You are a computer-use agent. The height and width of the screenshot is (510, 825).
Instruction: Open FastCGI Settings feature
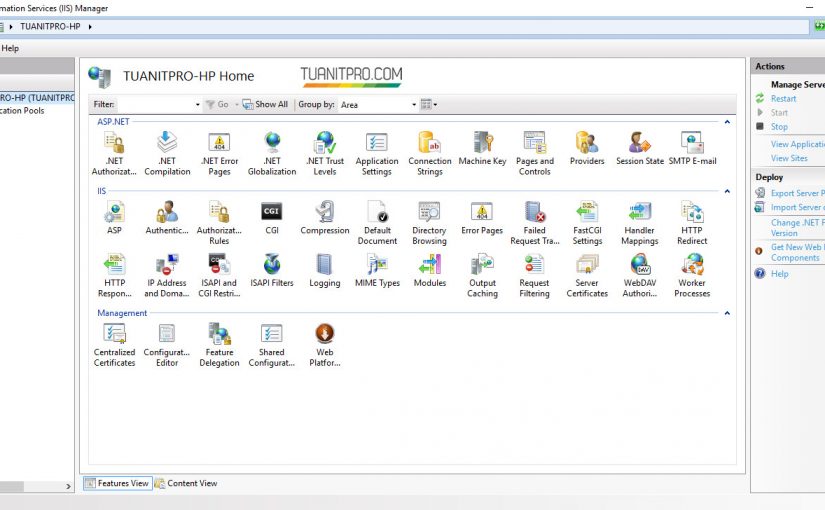pos(587,223)
